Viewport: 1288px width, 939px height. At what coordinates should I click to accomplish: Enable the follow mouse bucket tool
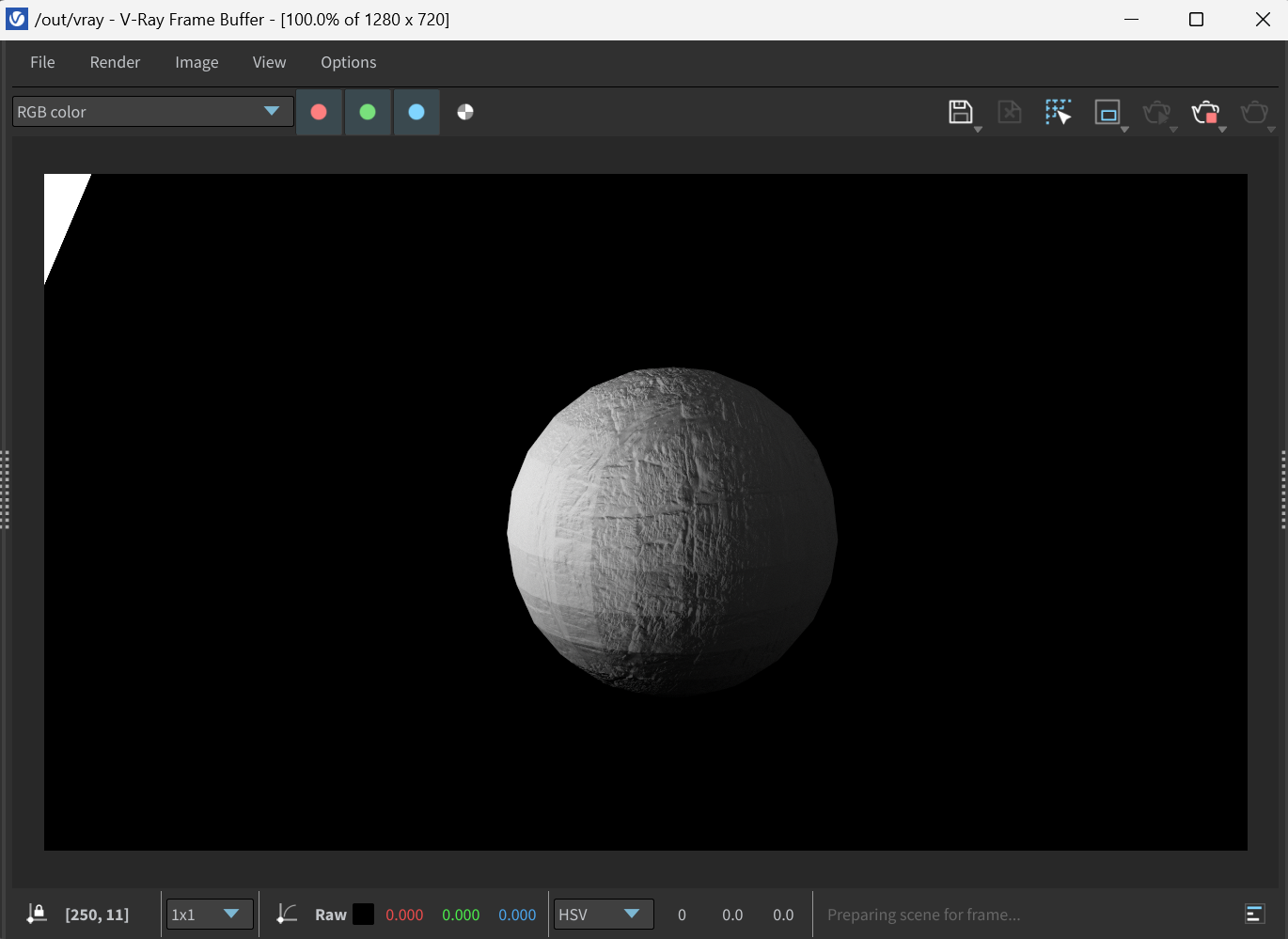click(1059, 112)
